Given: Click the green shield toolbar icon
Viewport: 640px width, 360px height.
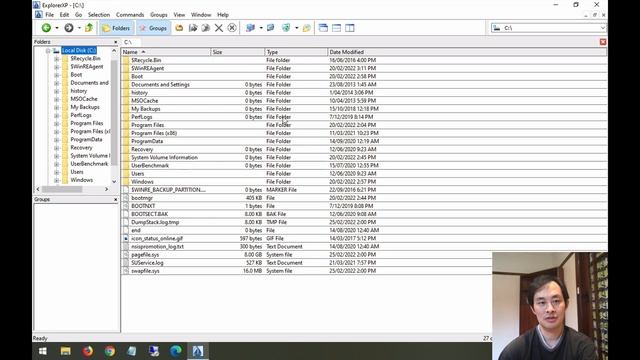Looking at the screenshot, I should tap(286, 28).
